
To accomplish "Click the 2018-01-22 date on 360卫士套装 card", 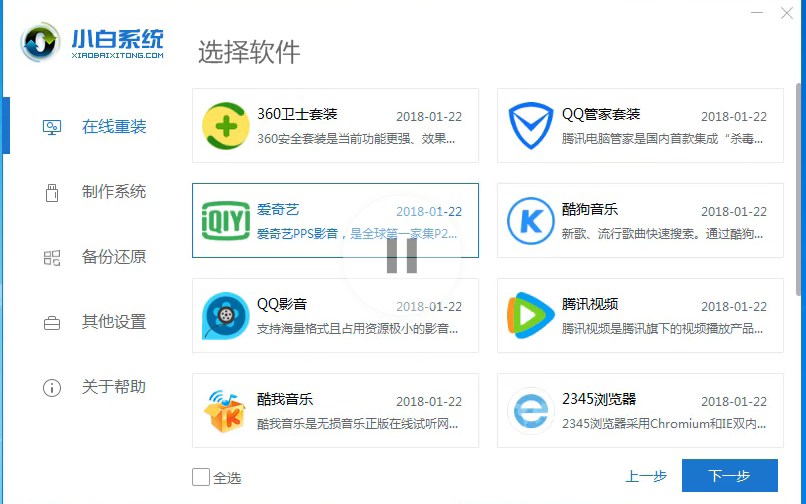I will 429,117.
